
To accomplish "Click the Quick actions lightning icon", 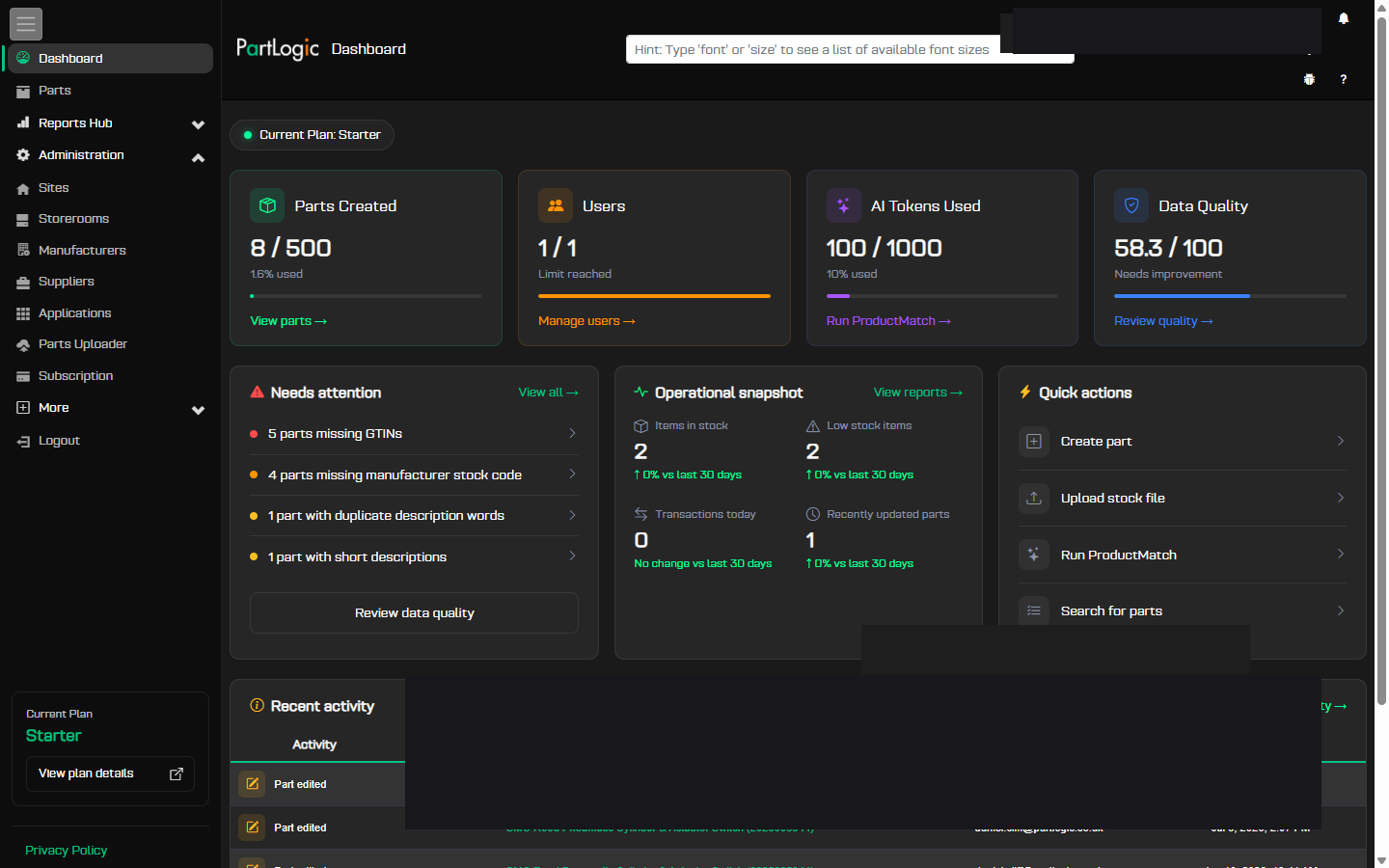I will (1025, 393).
